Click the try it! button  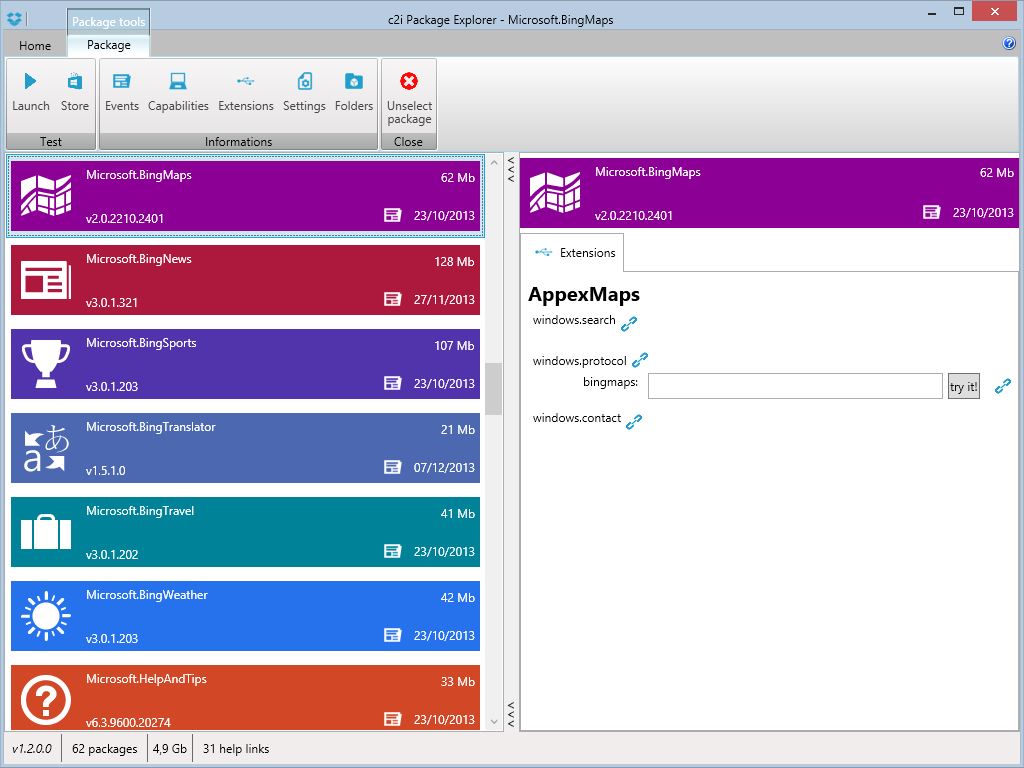coord(963,387)
